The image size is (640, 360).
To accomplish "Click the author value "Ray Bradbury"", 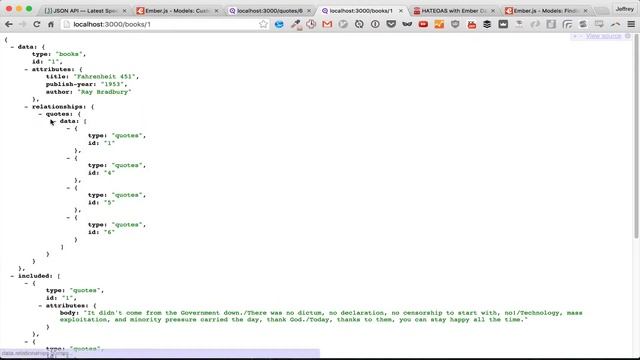I will pyautogui.click(x=104, y=92).
